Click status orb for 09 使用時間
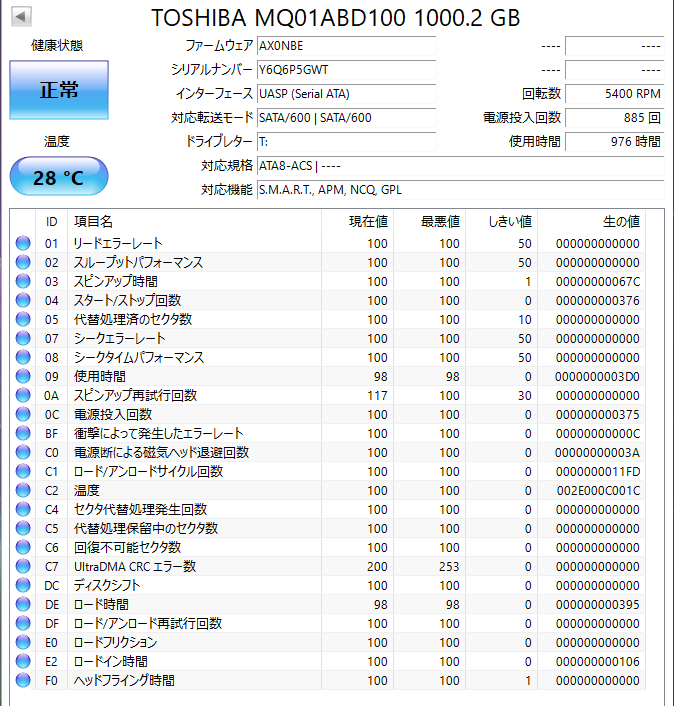Viewport: 674px width, 706px height. (23, 376)
